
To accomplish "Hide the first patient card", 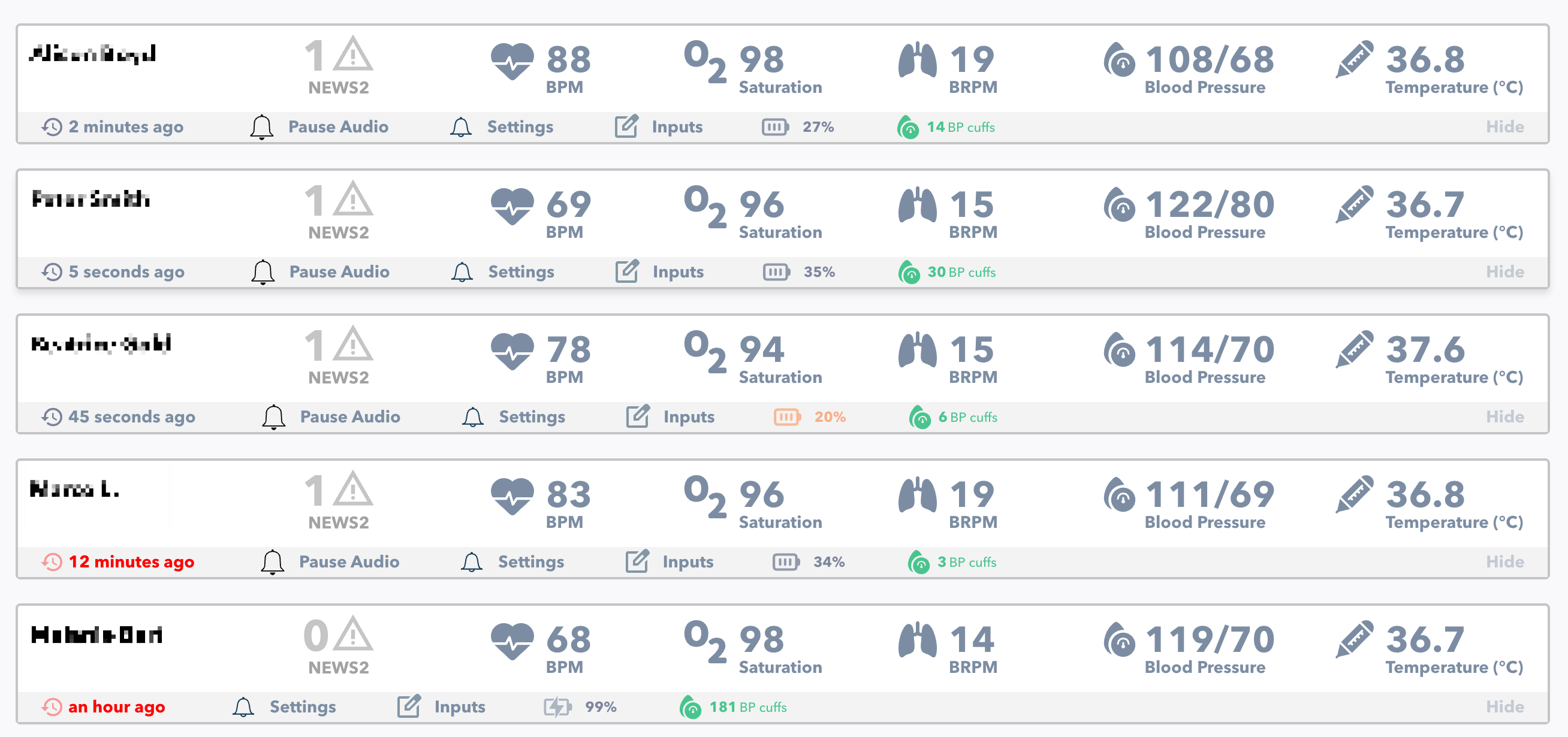I will (1504, 126).
